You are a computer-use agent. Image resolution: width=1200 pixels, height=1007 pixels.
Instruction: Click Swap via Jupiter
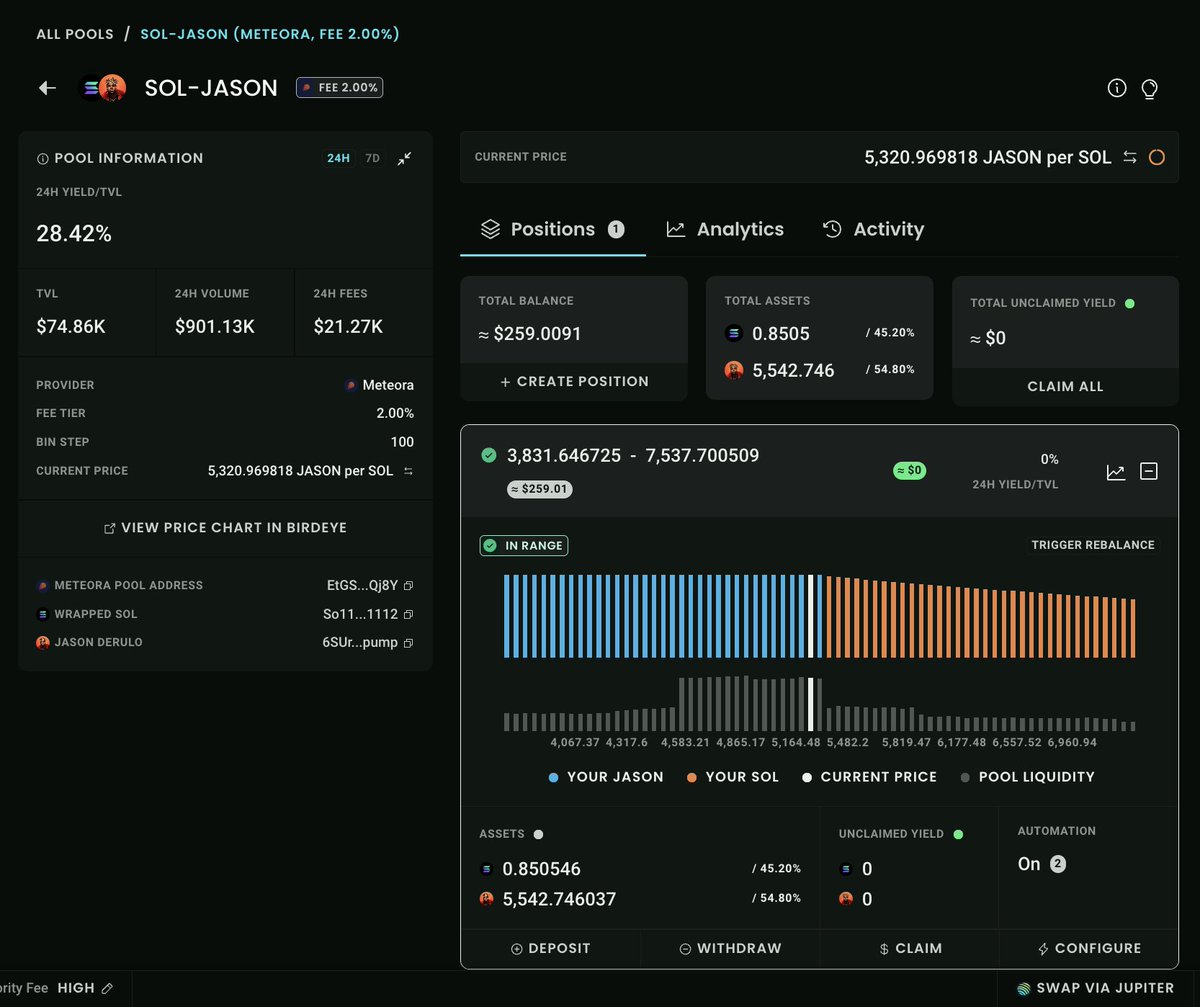tap(1095, 988)
